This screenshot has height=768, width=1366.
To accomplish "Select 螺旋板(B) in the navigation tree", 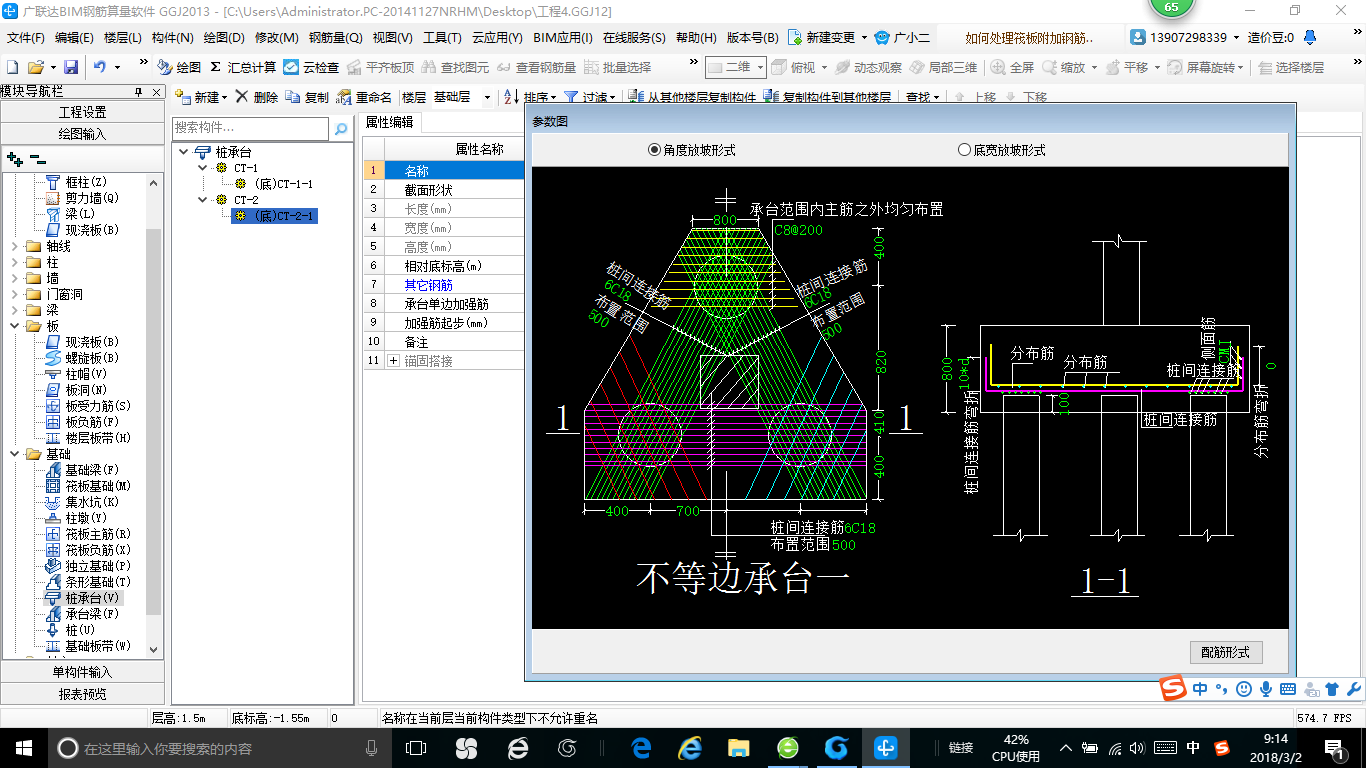I will click(82, 357).
